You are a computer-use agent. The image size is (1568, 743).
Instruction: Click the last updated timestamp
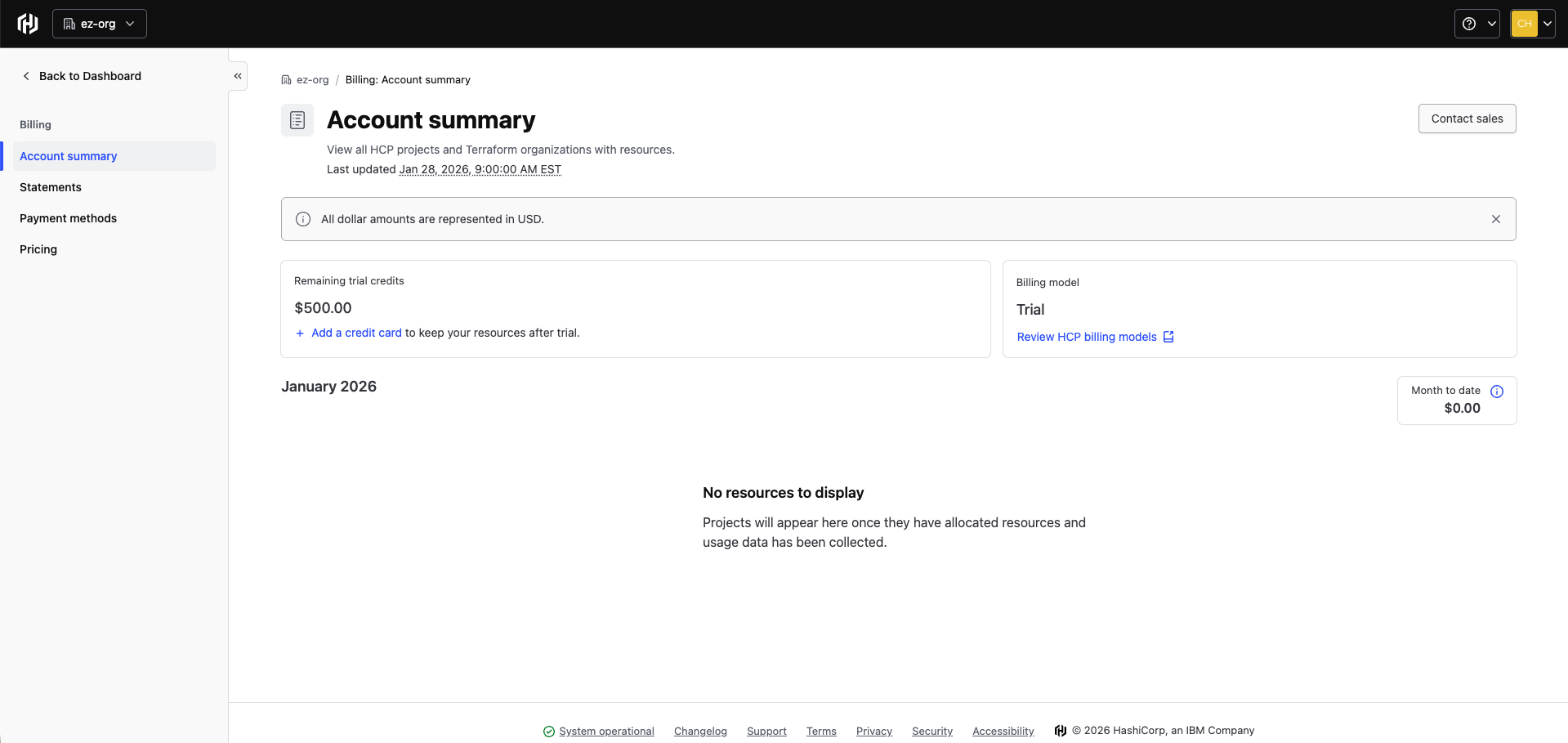tap(480, 170)
